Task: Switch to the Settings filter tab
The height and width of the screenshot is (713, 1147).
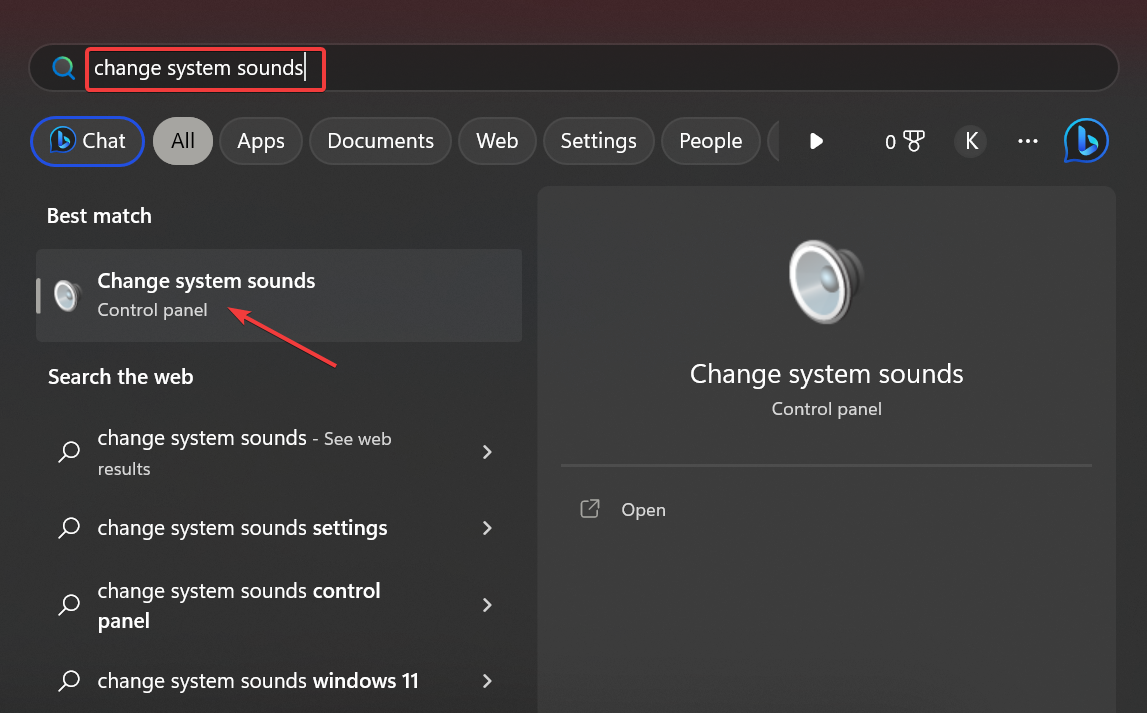Action: (x=598, y=140)
